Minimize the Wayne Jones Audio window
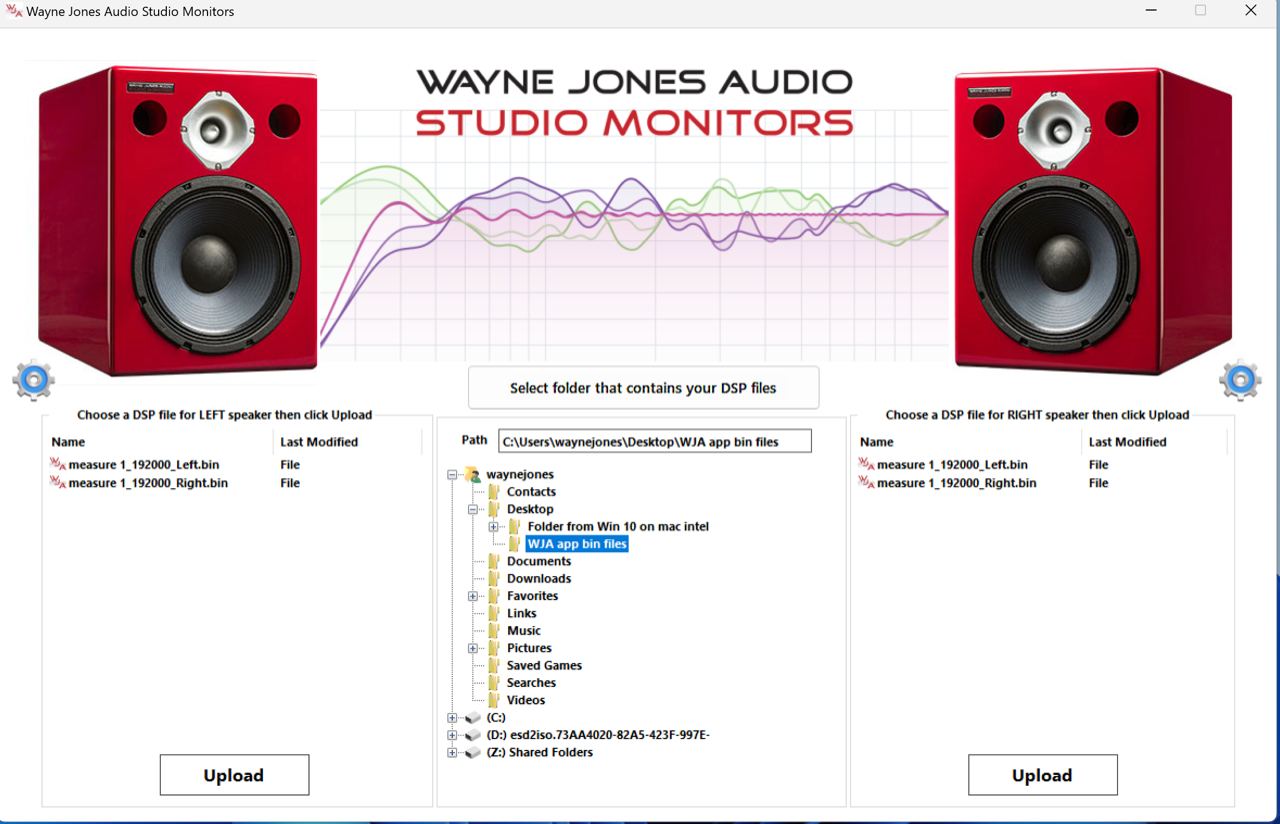 [x=1151, y=11]
